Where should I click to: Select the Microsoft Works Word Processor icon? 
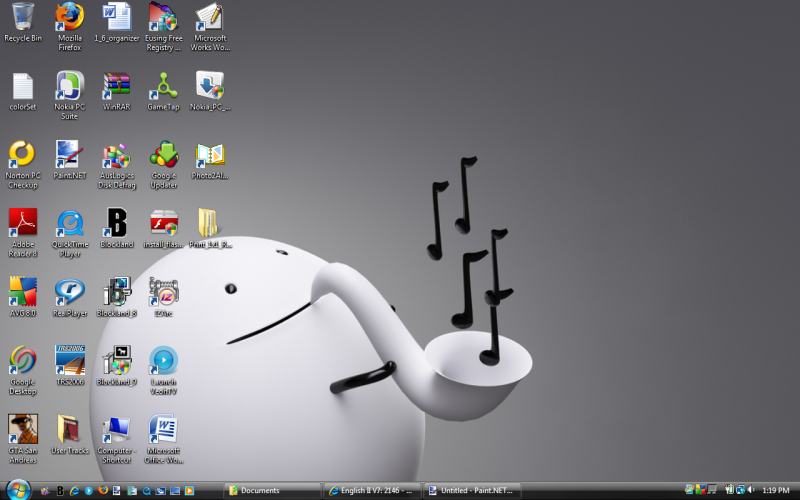tap(210, 27)
